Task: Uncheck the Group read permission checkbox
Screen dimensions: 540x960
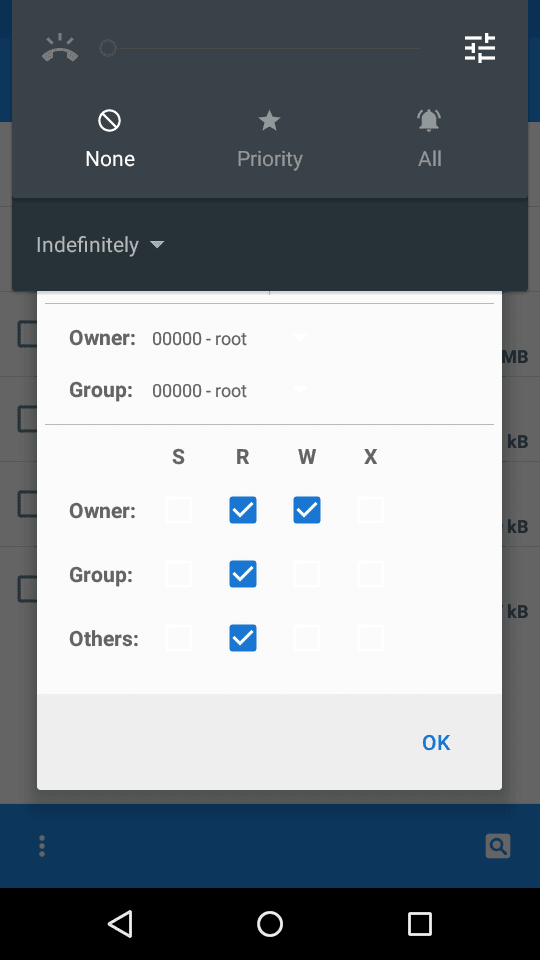Action: coord(243,574)
